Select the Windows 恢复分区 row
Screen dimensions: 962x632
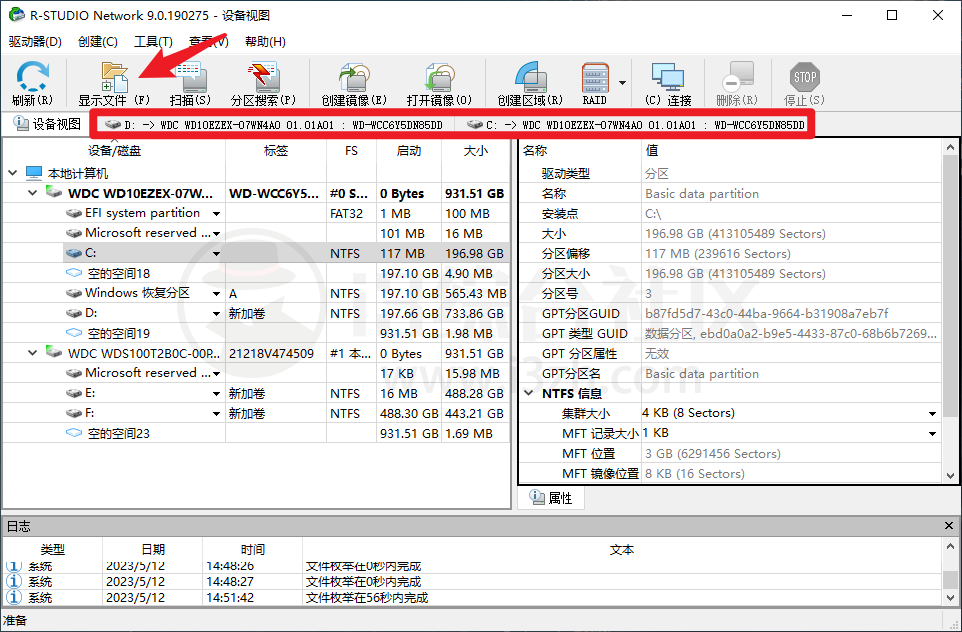[256, 293]
